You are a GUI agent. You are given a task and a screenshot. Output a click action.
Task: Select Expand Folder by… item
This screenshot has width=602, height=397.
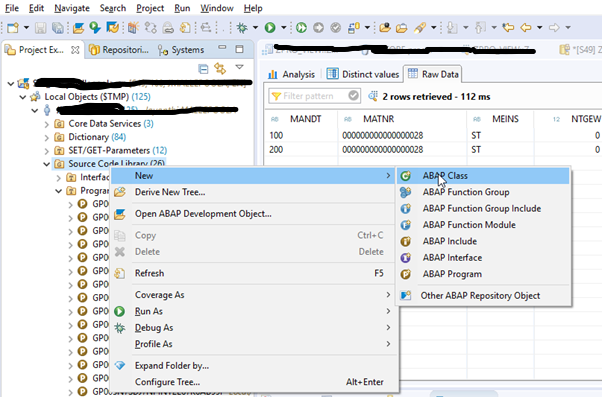click(254, 366)
